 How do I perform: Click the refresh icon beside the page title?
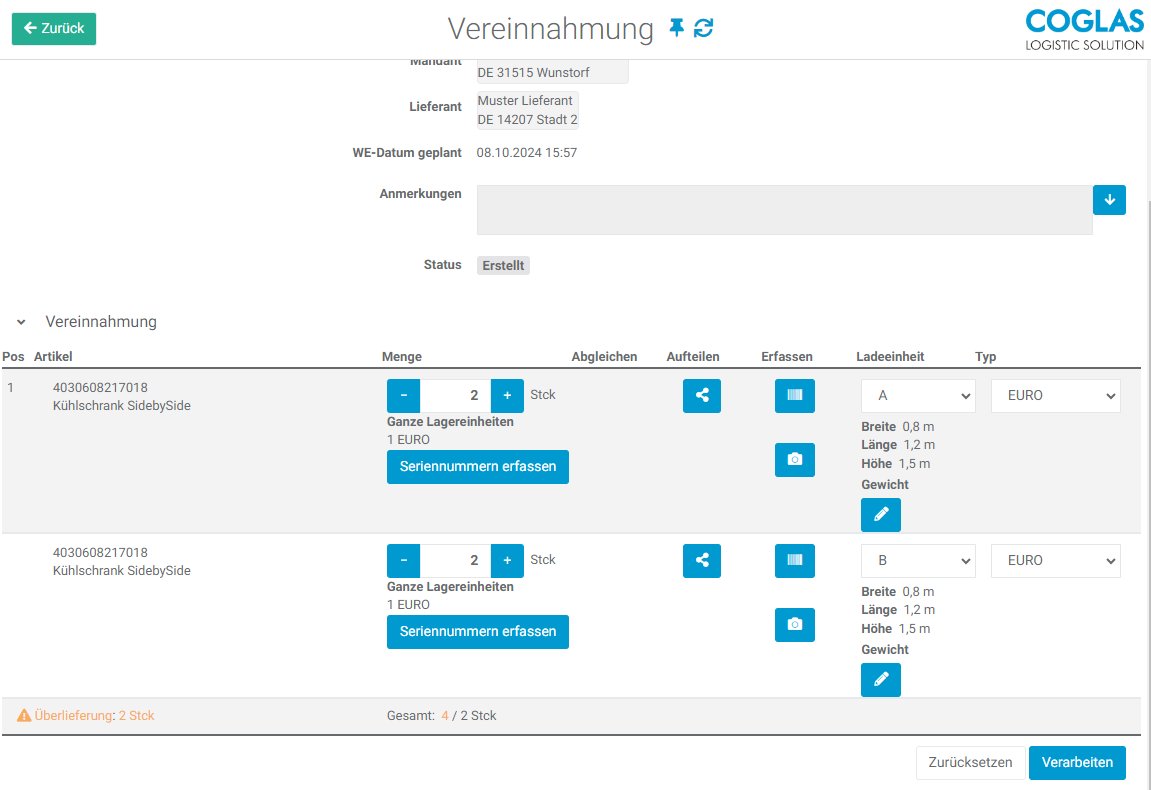pyautogui.click(x=704, y=28)
